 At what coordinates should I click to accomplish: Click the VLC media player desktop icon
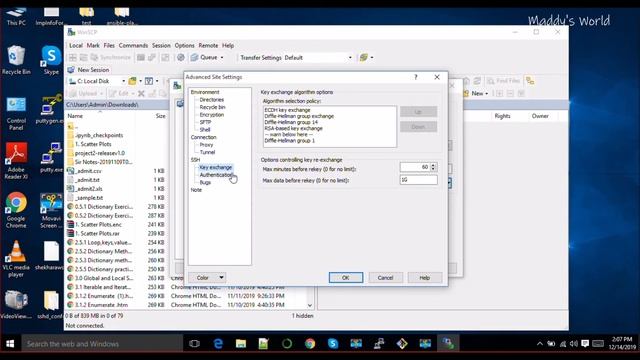(16, 258)
